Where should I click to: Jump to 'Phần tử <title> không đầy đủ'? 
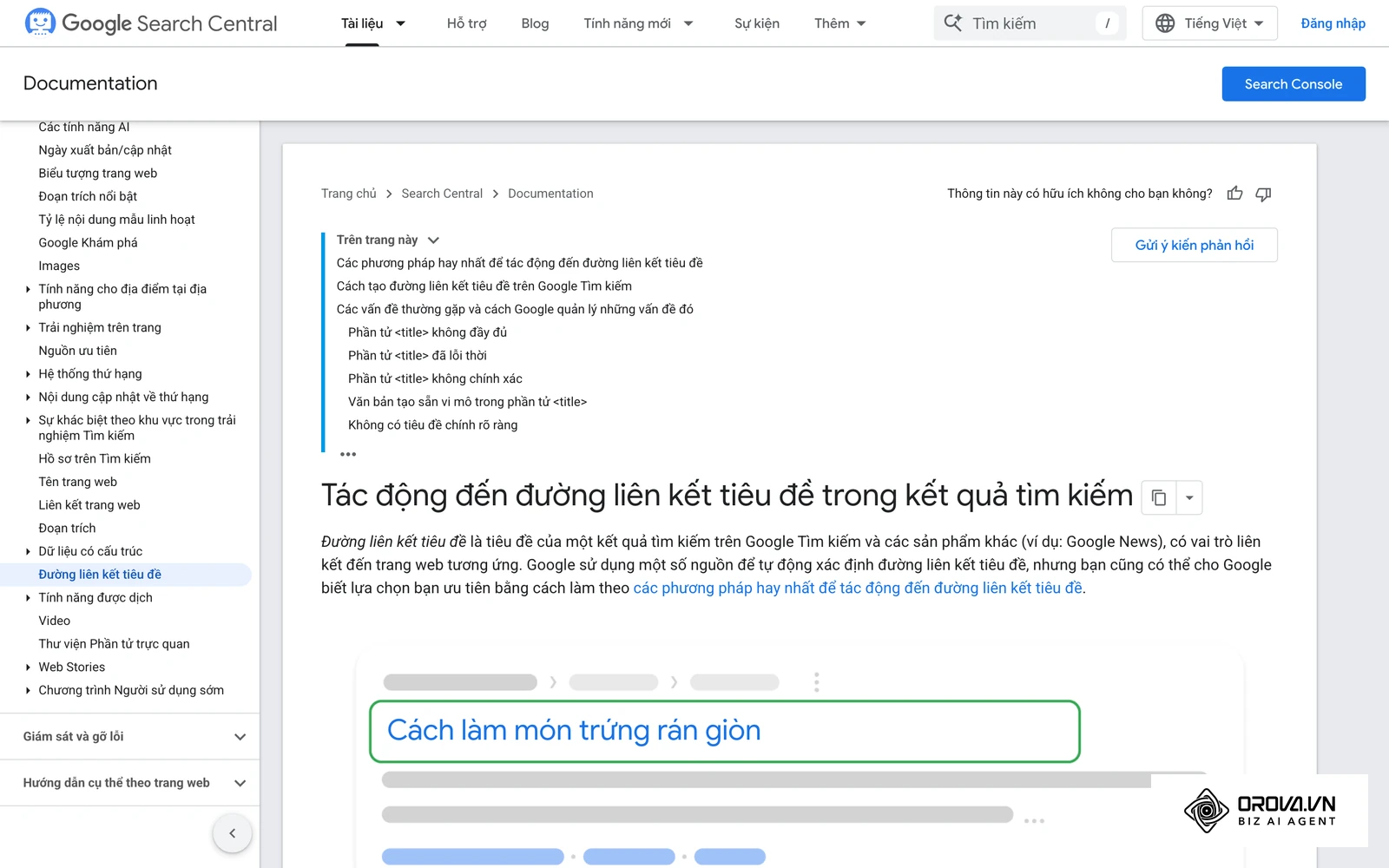click(427, 332)
